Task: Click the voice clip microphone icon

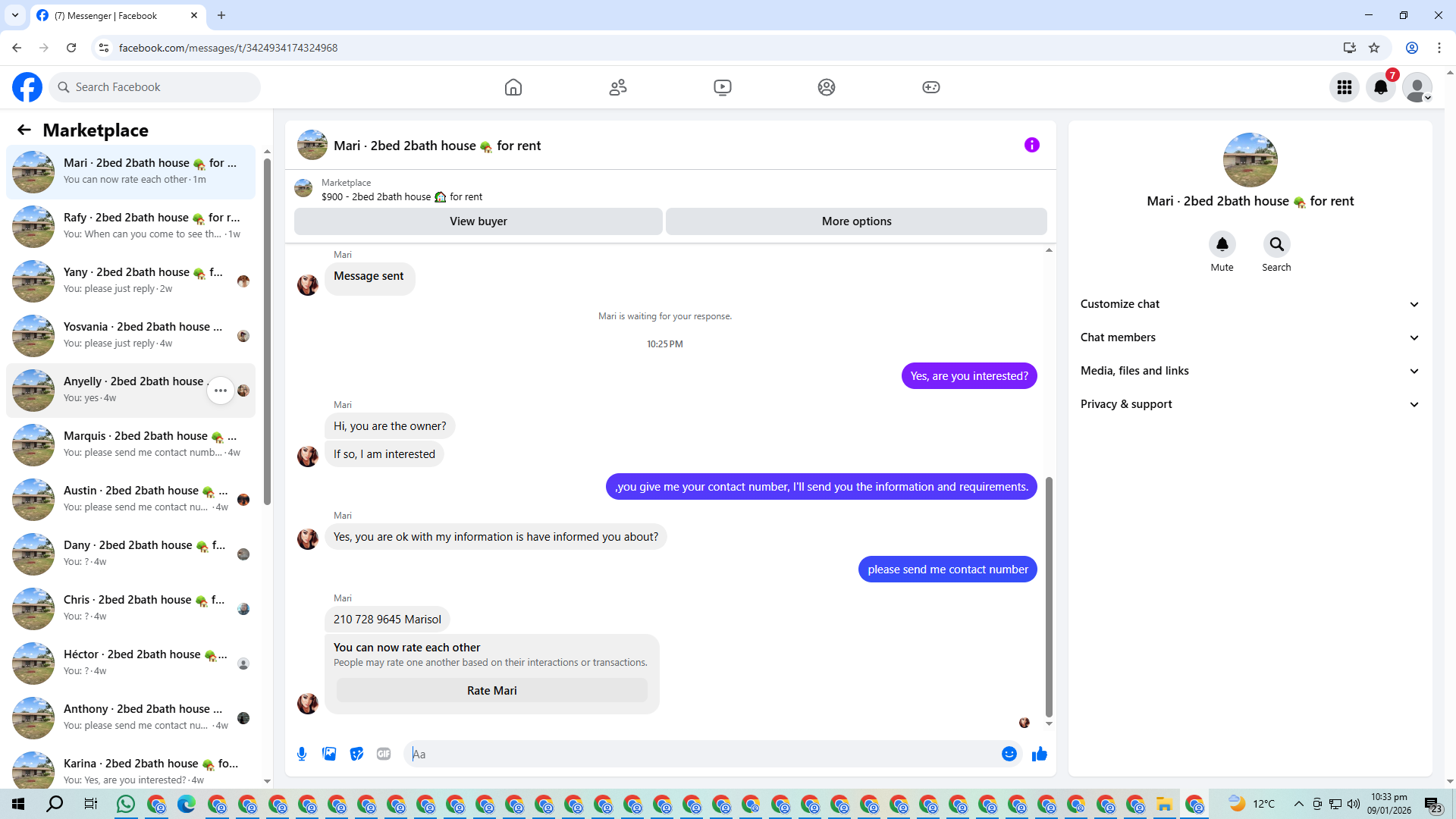Action: tap(302, 754)
